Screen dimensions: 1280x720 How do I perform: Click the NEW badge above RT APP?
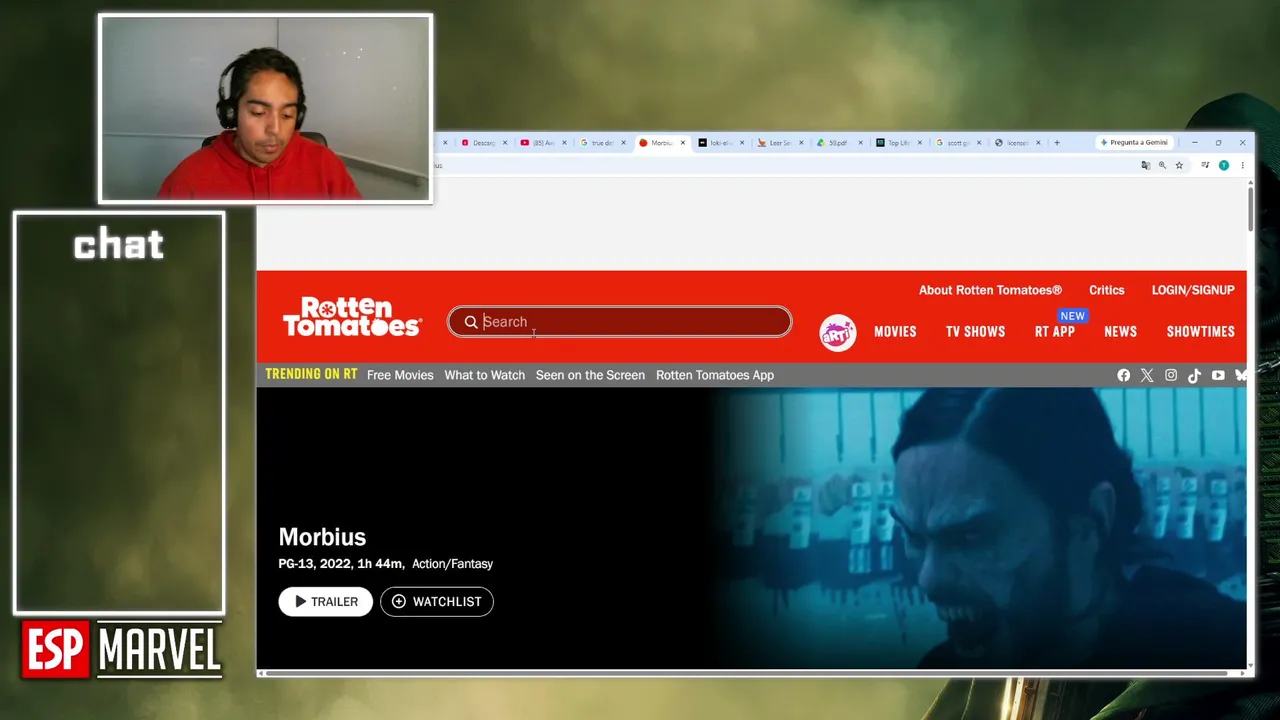click(1073, 316)
